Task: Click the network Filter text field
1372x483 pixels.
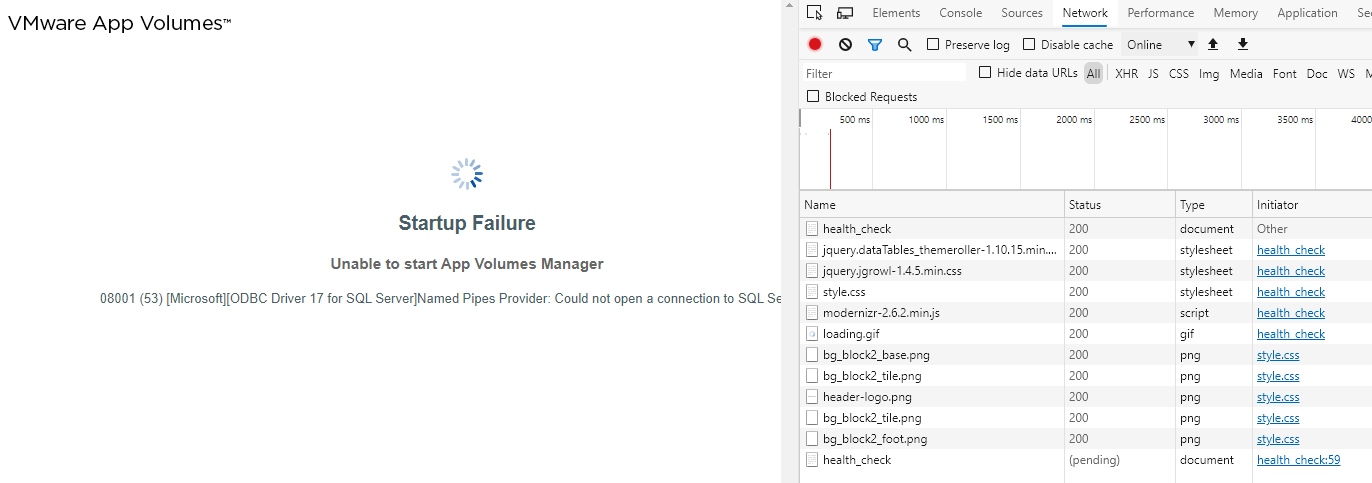Action: (885, 74)
